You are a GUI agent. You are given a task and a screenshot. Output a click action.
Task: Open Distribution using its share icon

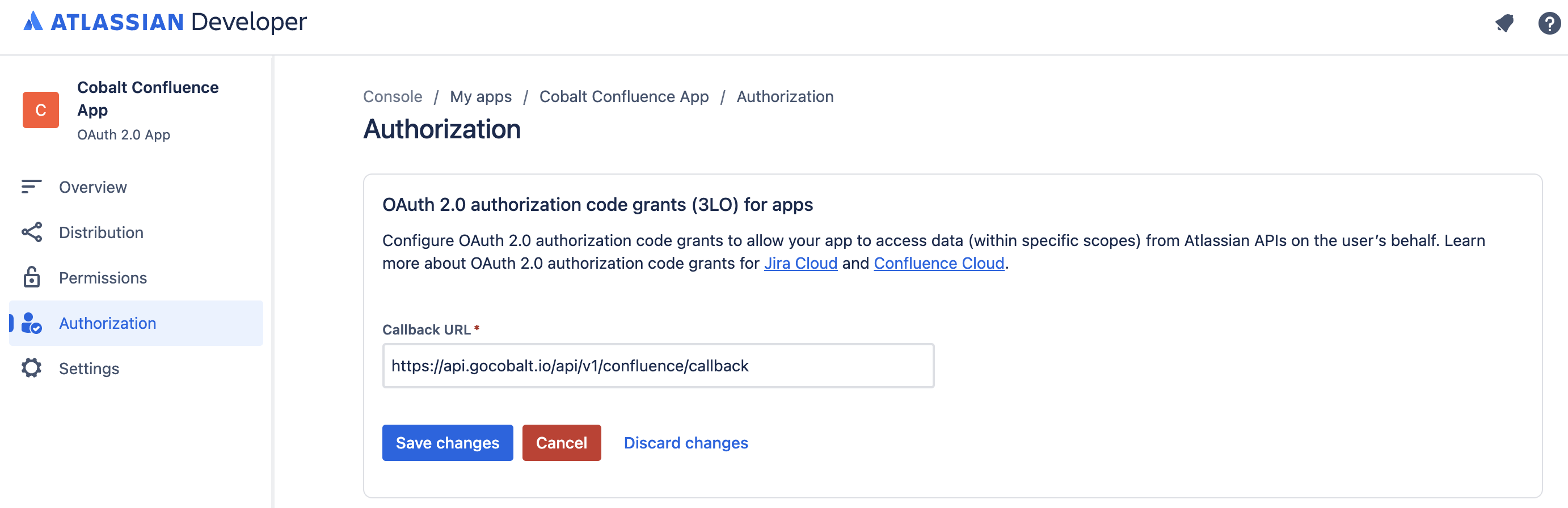[31, 232]
